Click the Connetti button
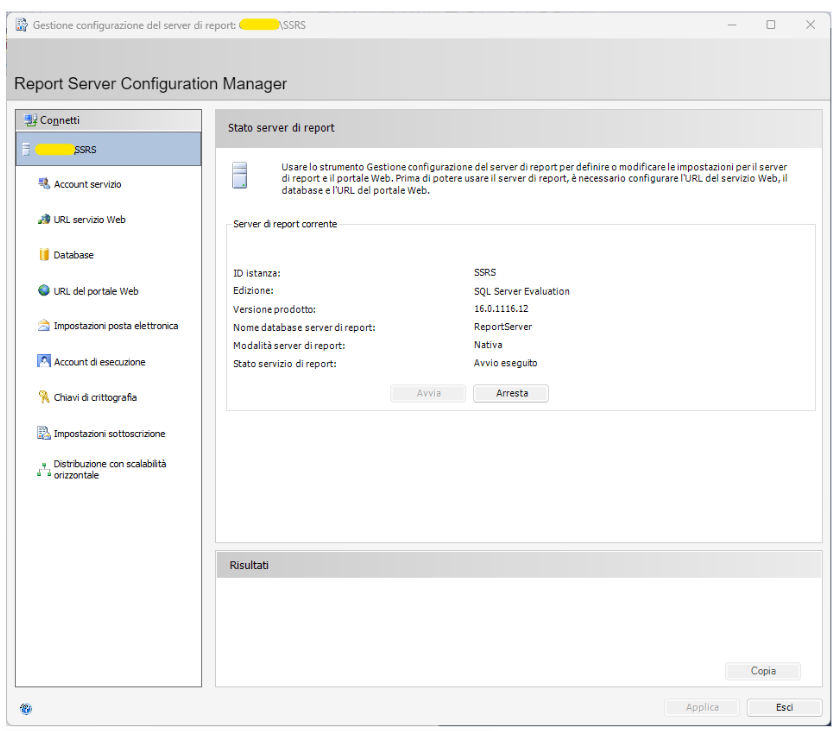The height and width of the screenshot is (731, 840). tap(109, 120)
